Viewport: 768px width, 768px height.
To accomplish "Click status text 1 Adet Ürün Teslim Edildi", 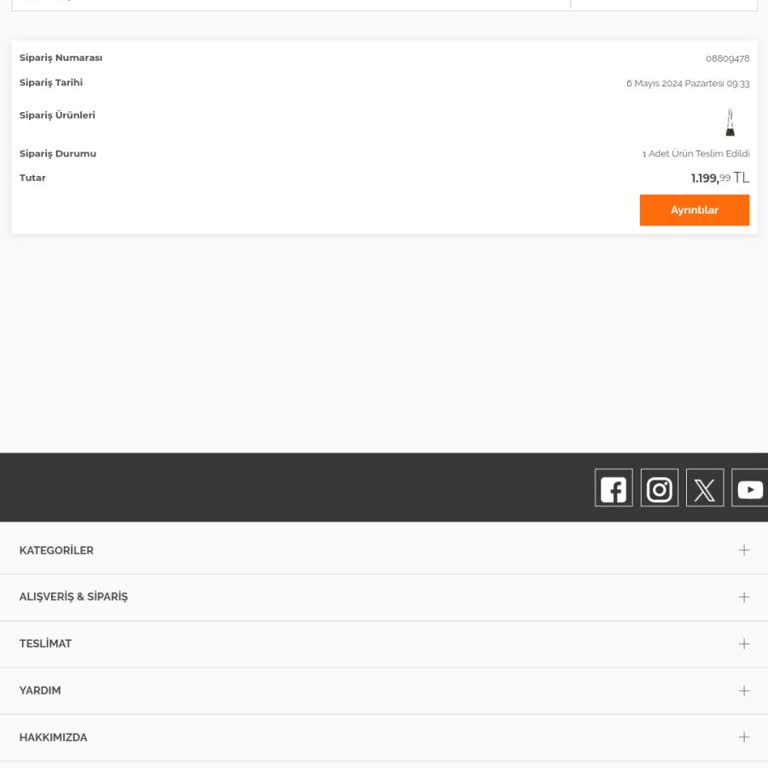I will 696,153.
